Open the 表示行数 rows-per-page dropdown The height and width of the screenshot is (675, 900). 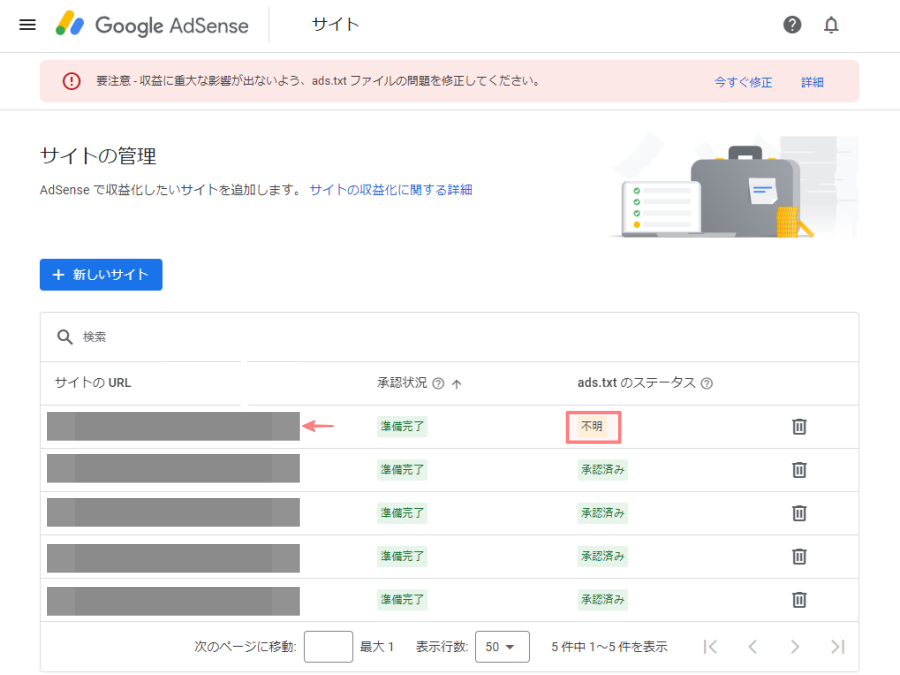tap(502, 647)
